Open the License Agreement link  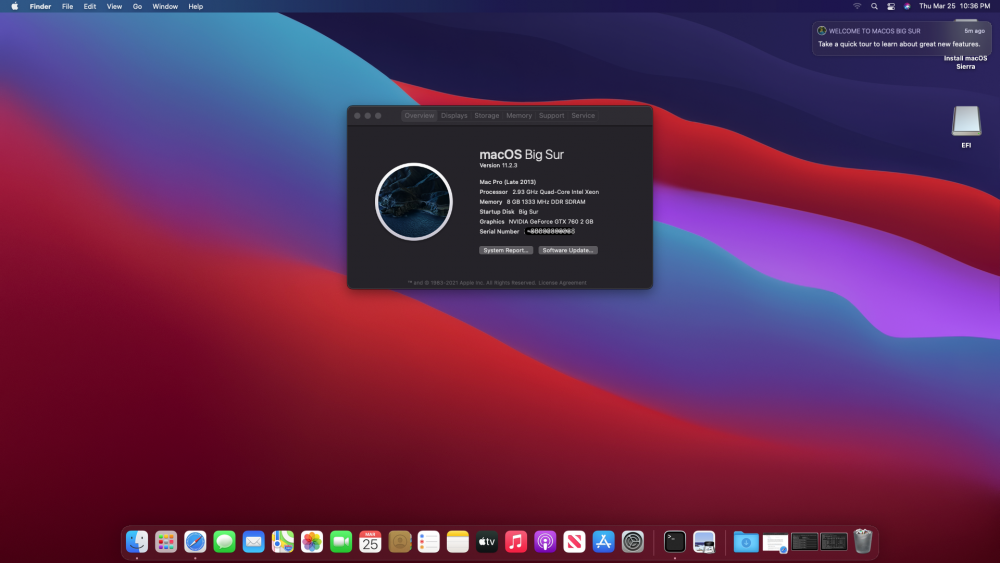pos(562,282)
